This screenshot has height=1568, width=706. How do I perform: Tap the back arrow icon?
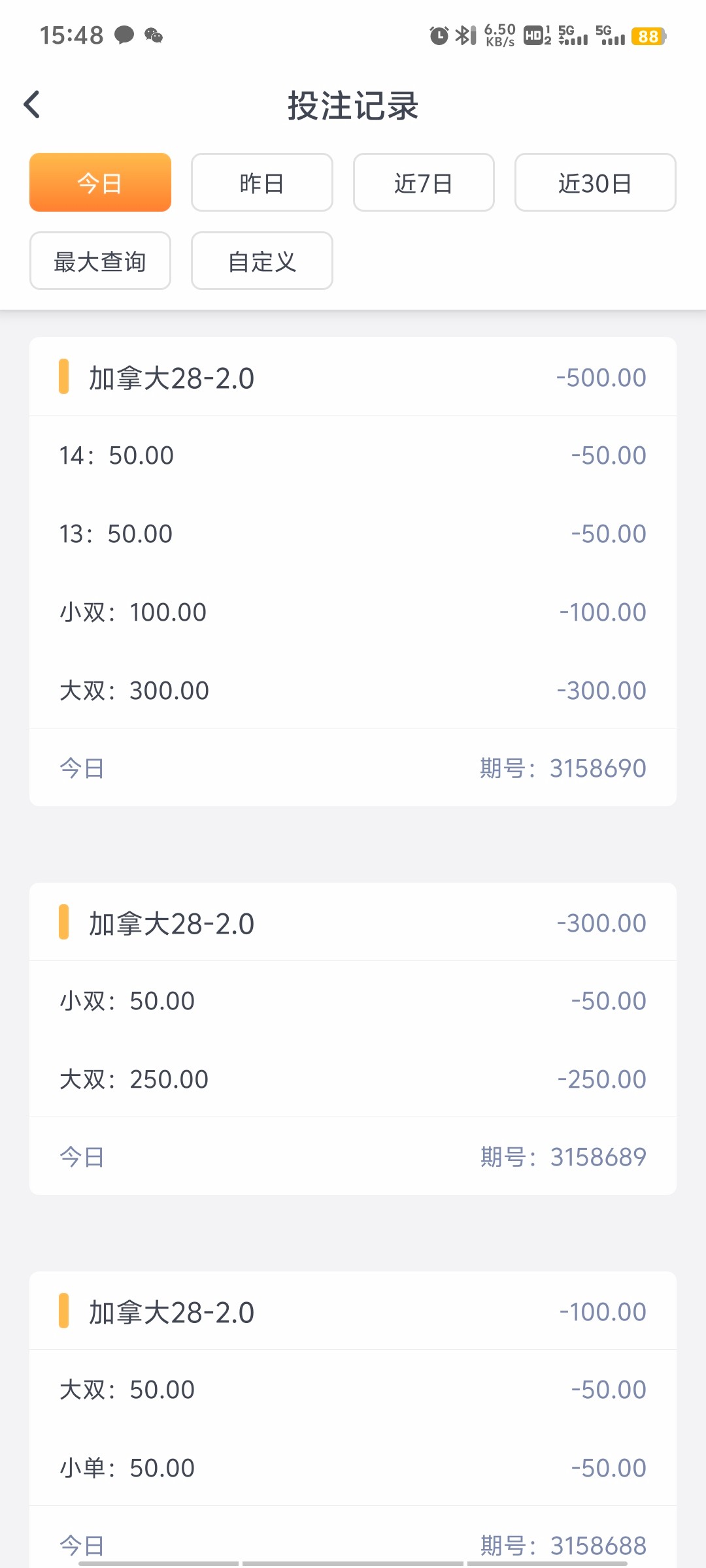32,105
